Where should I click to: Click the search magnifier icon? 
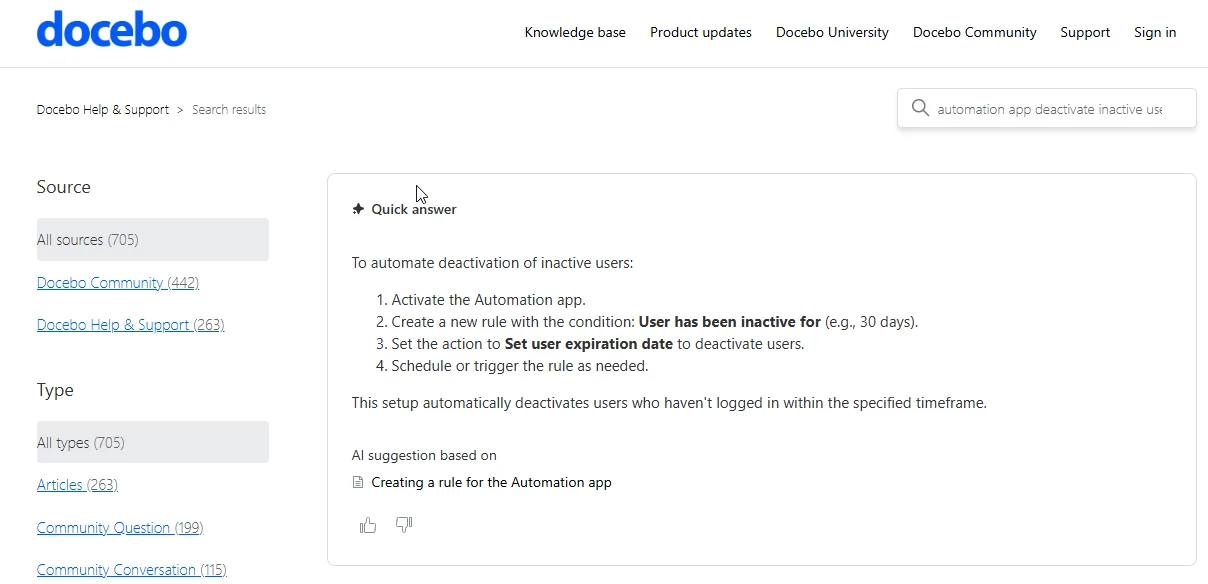tap(919, 109)
